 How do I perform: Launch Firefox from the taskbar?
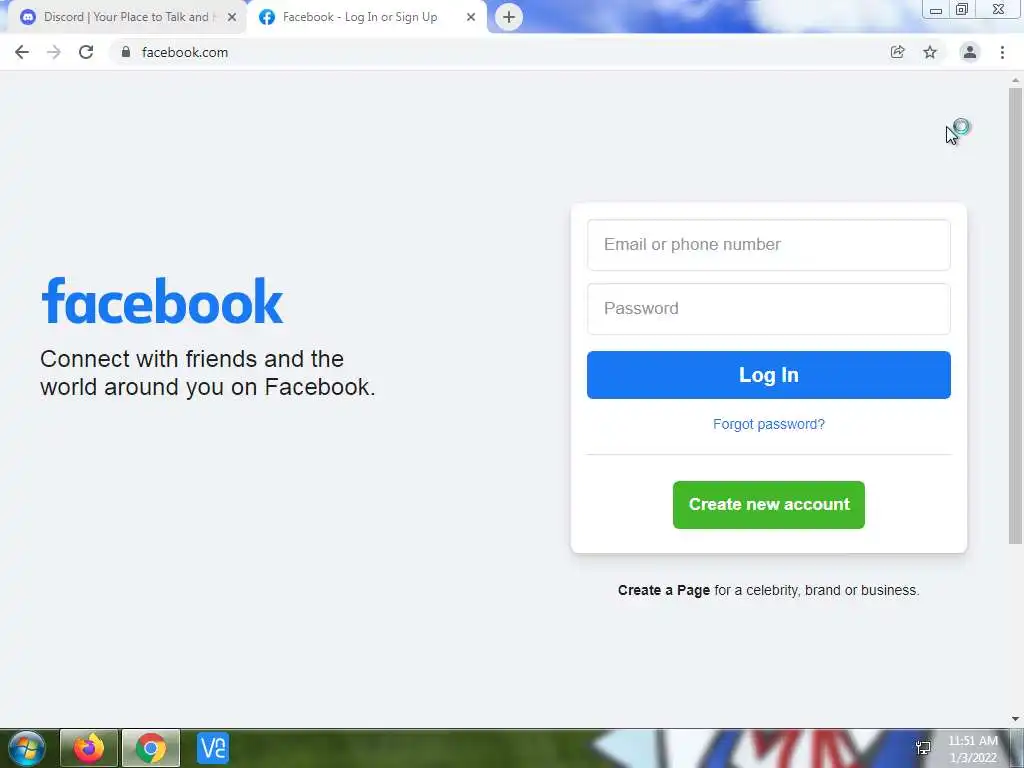(89, 748)
